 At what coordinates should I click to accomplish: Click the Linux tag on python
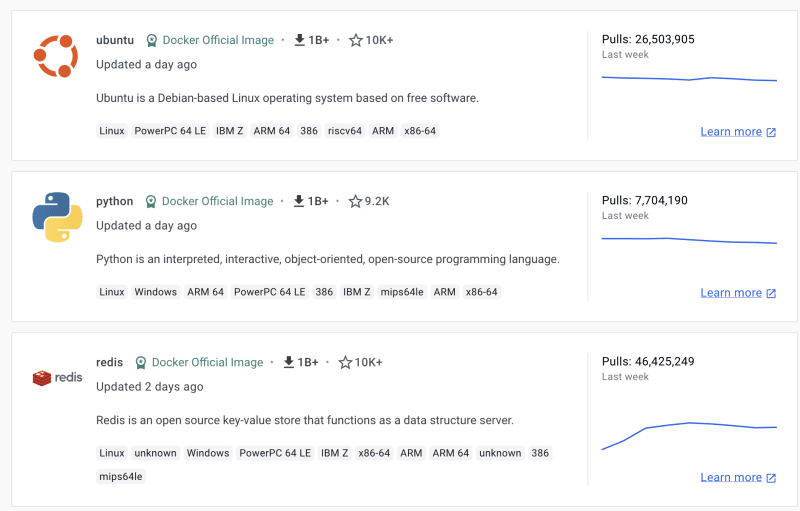(112, 292)
